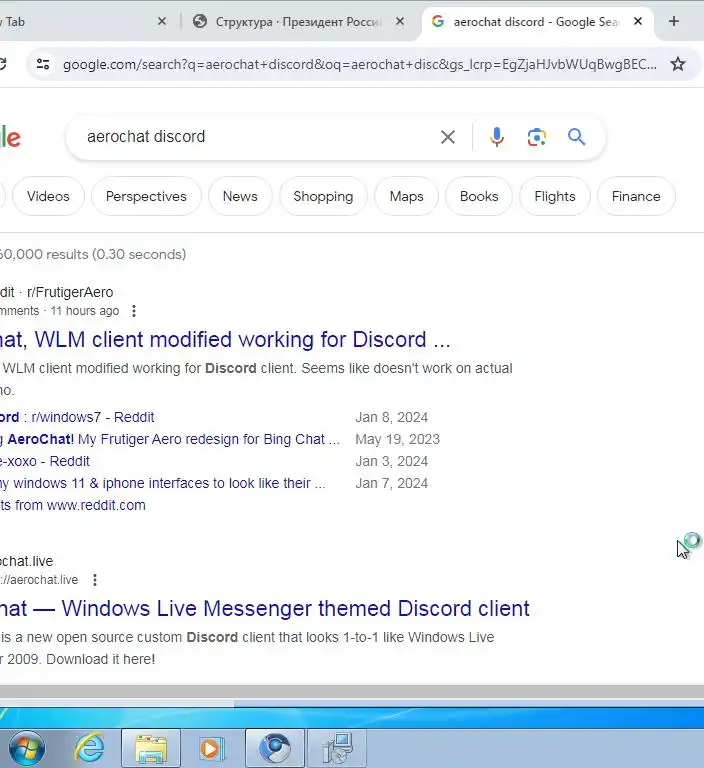Open more results from www.reddit.com

click(x=73, y=505)
